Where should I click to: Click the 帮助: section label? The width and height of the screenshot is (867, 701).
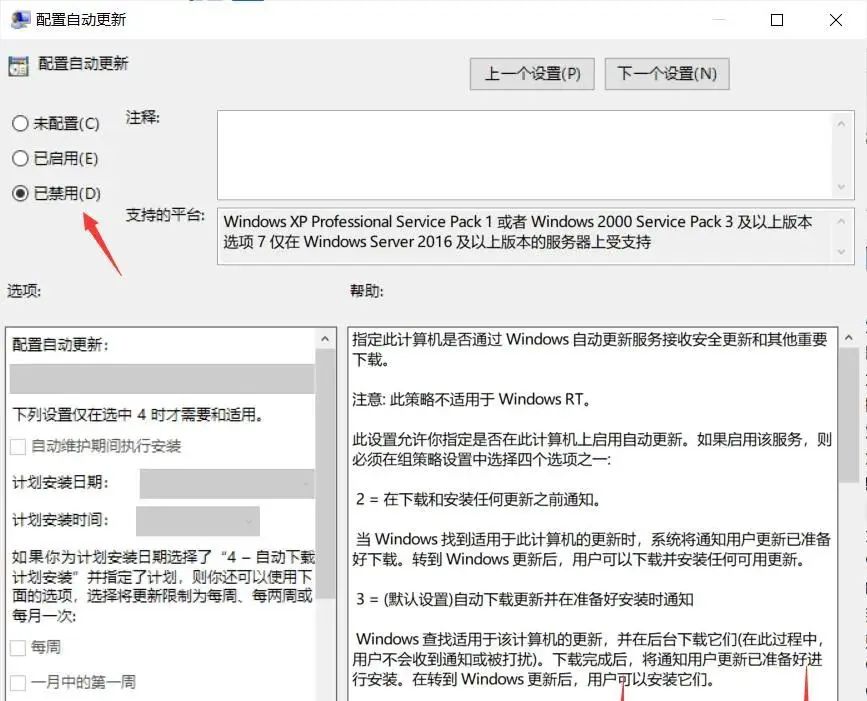click(367, 291)
